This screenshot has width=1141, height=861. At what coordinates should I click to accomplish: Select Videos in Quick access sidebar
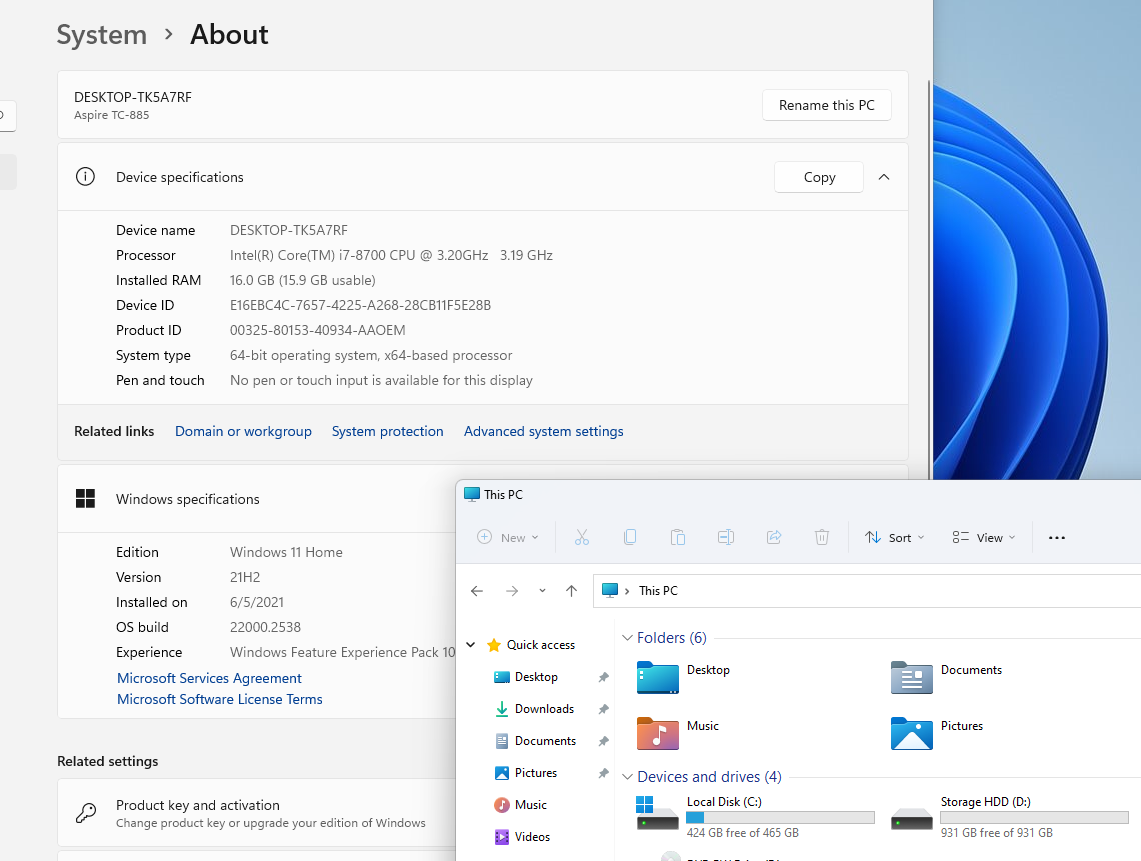tap(532, 837)
